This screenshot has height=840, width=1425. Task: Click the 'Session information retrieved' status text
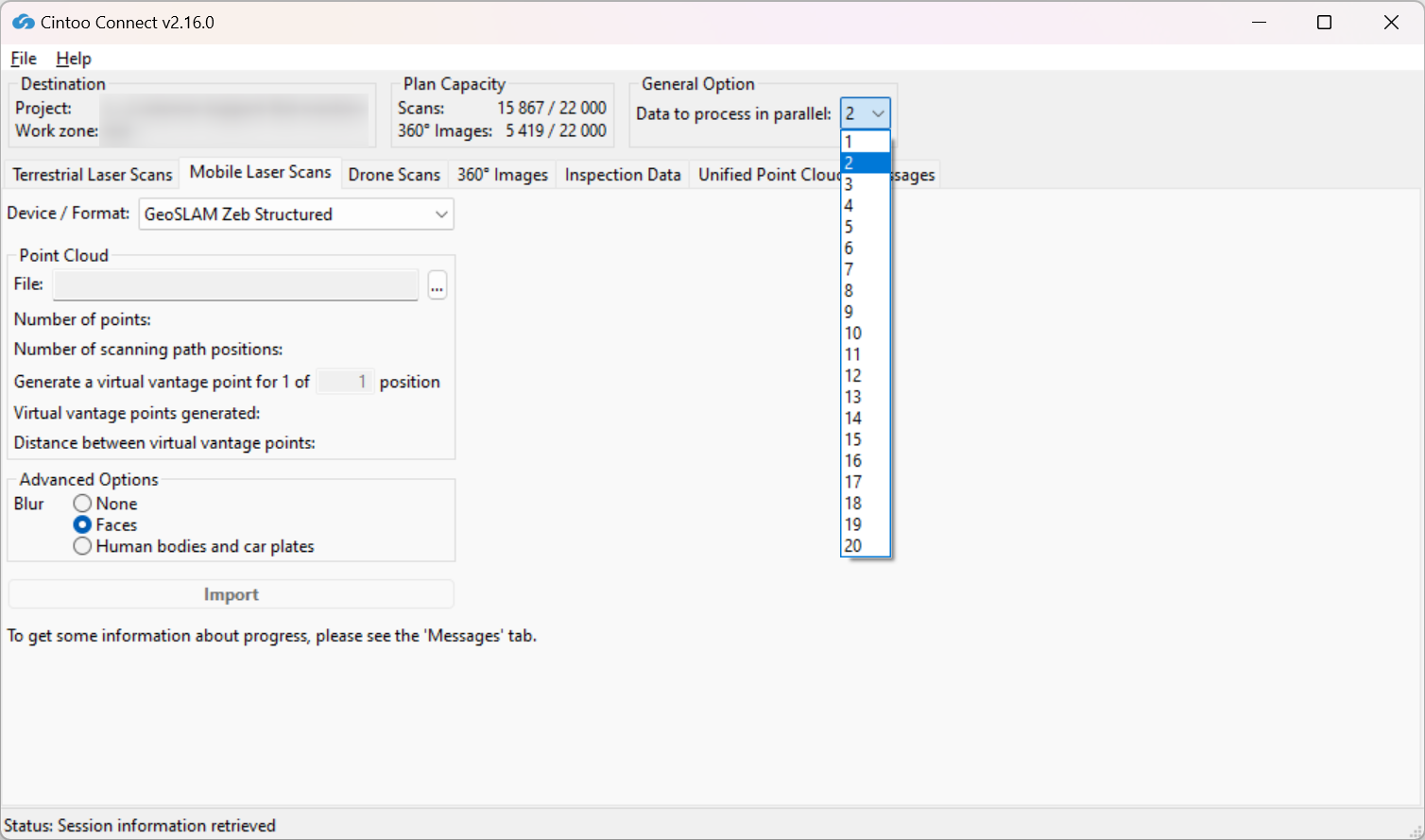(x=166, y=826)
